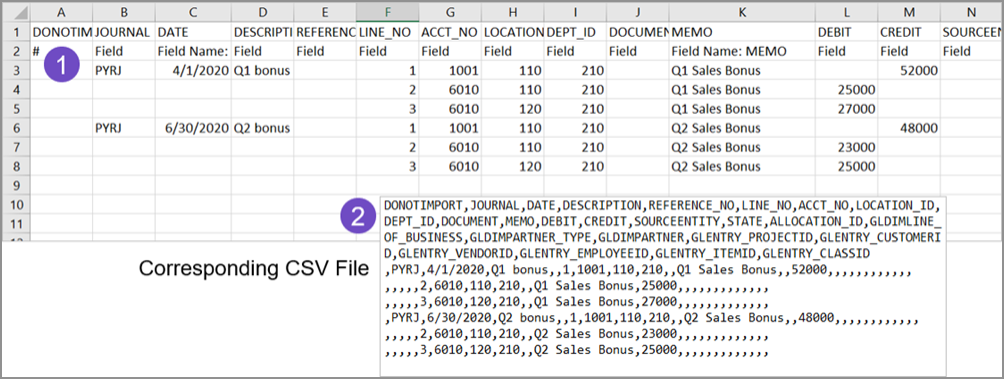Image resolution: width=1004 pixels, height=379 pixels.
Task: Select the 6/30/2020 date cell
Action: point(193,127)
